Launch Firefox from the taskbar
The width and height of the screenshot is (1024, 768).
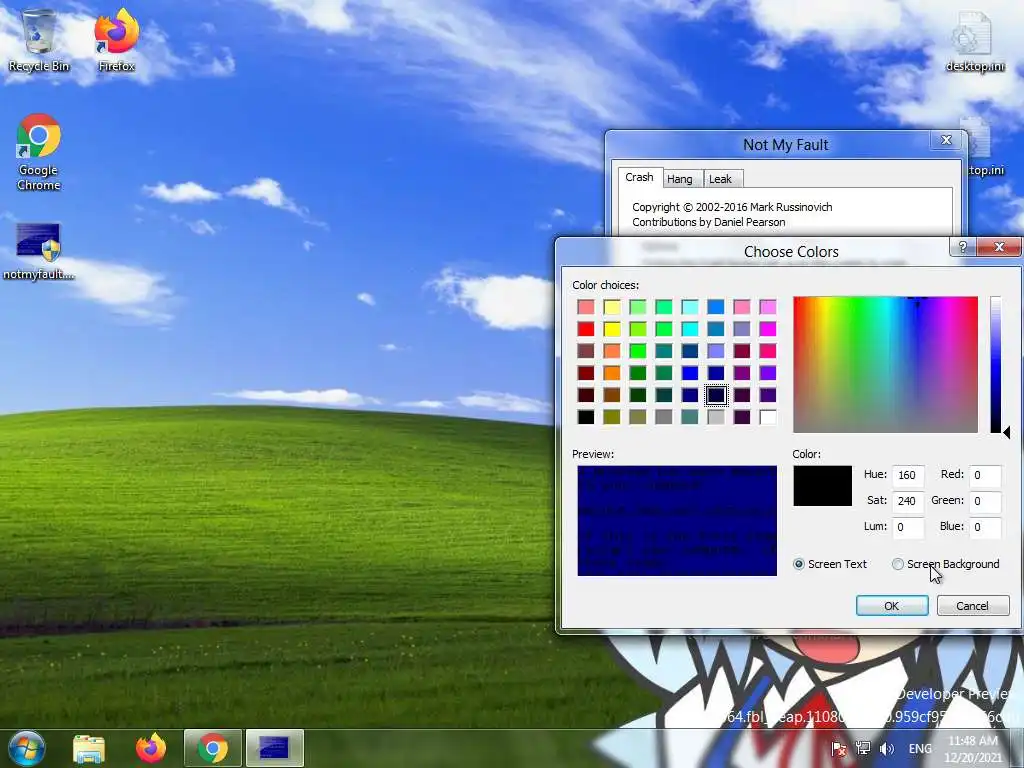pos(151,748)
